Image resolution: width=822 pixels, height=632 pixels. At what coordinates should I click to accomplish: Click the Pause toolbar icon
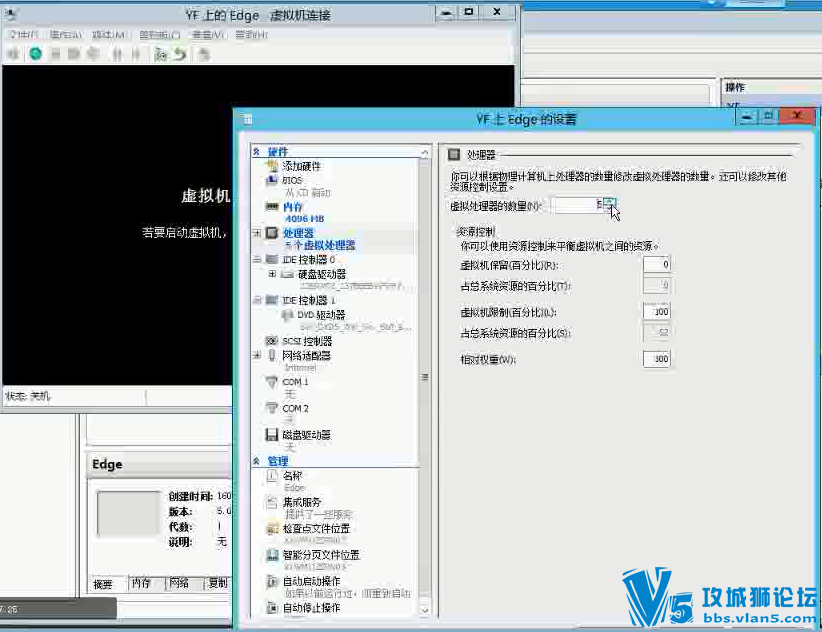click(117, 53)
